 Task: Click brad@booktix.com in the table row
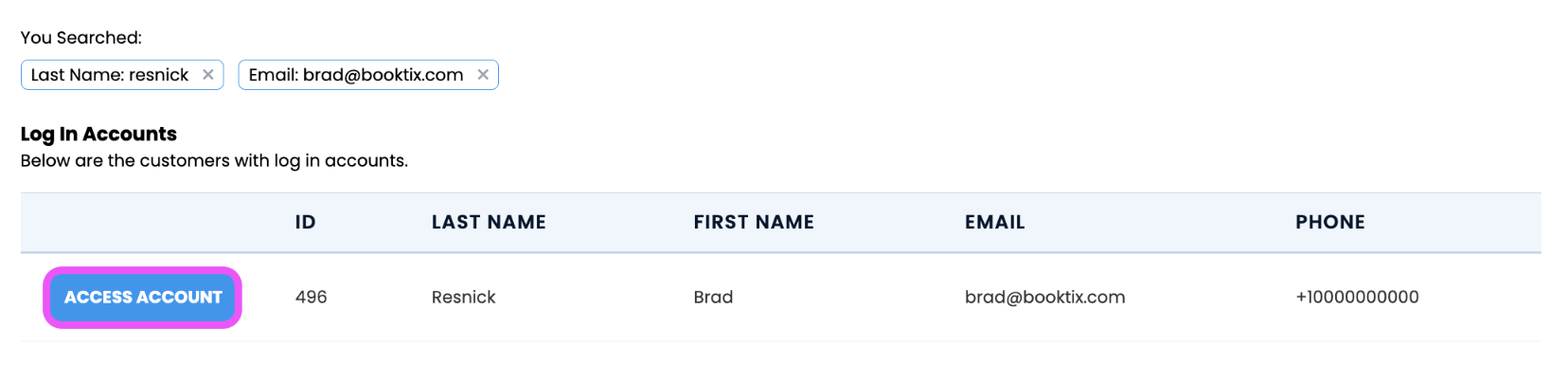coord(1044,298)
